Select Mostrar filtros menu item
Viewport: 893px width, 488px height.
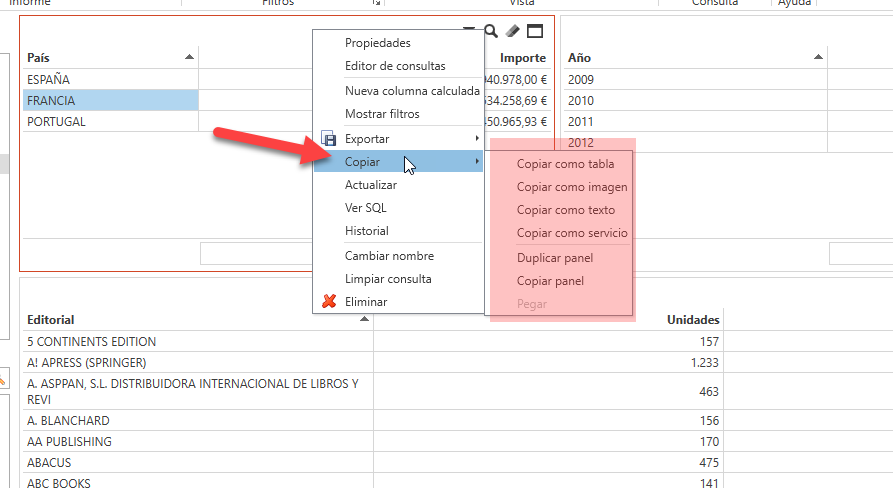pyautogui.click(x=382, y=114)
